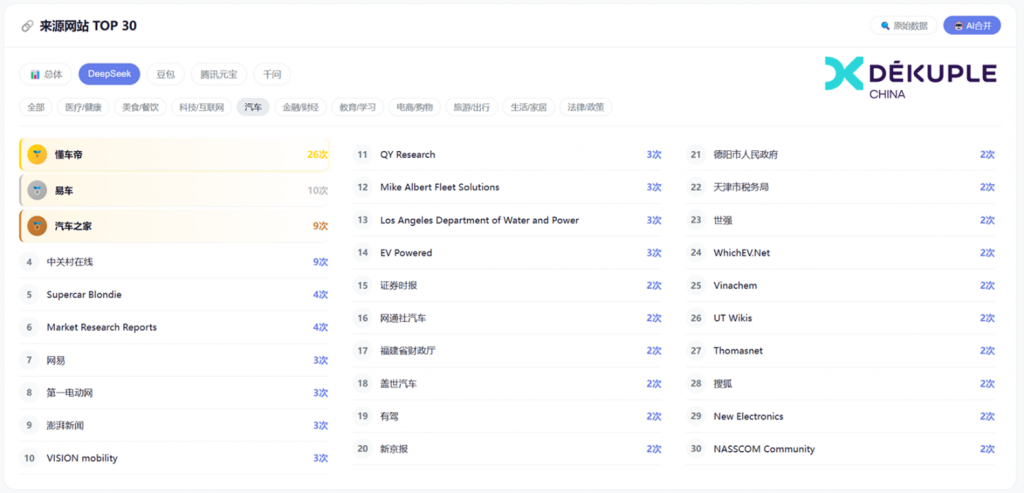The image size is (1024, 493).
Task: Select the 有驾 entry
Action: 507,416
